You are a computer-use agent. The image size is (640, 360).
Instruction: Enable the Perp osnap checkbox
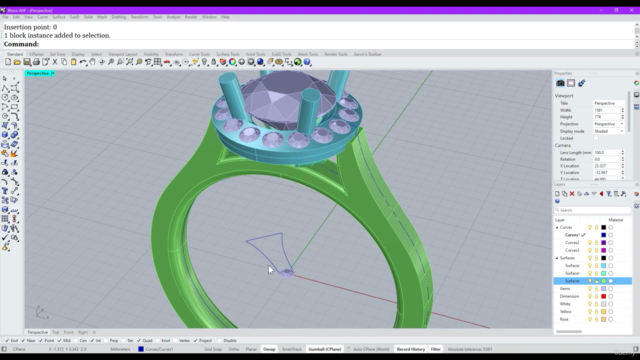pos(107,340)
